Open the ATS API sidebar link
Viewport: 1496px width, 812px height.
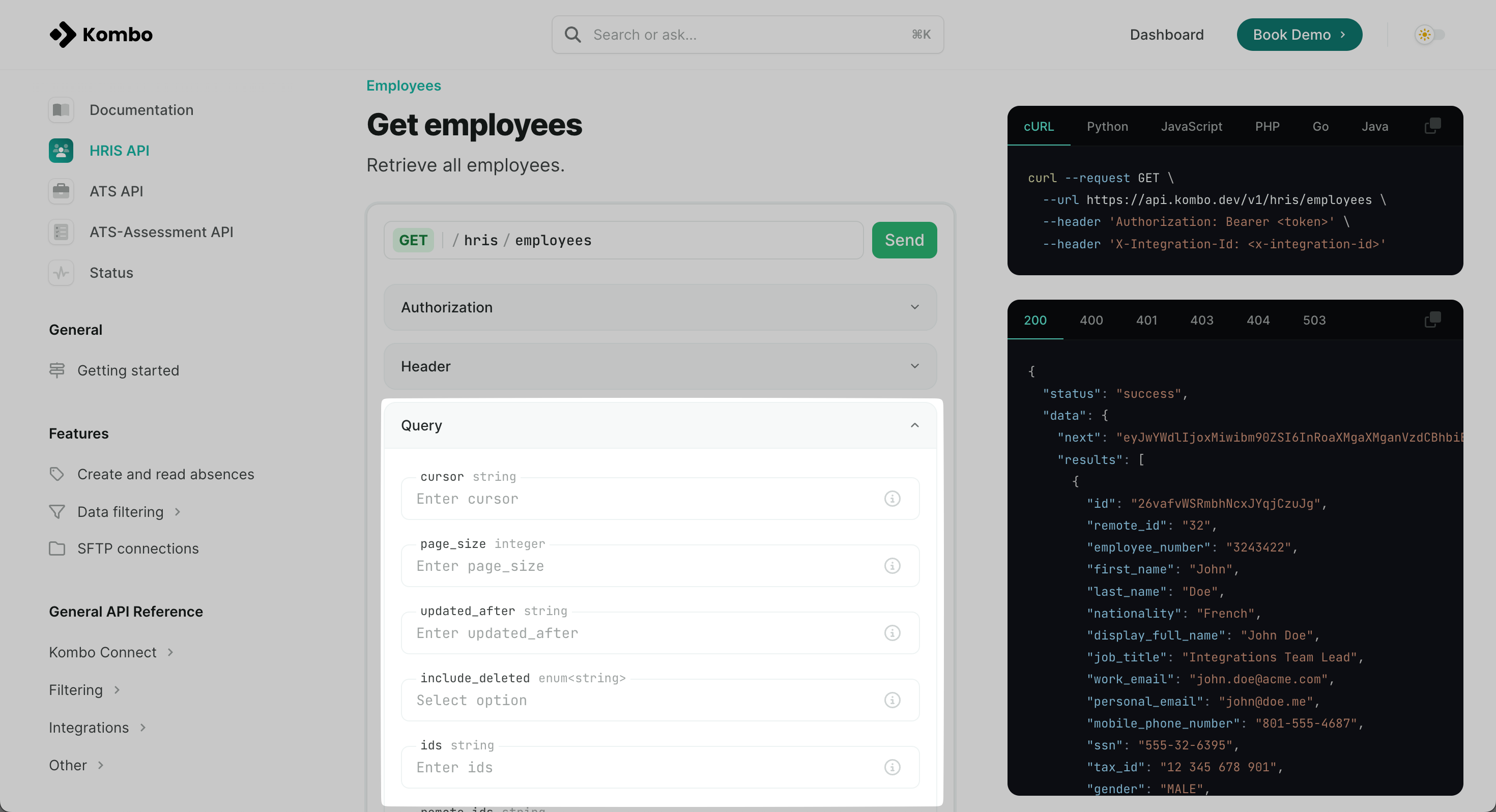[x=116, y=191]
